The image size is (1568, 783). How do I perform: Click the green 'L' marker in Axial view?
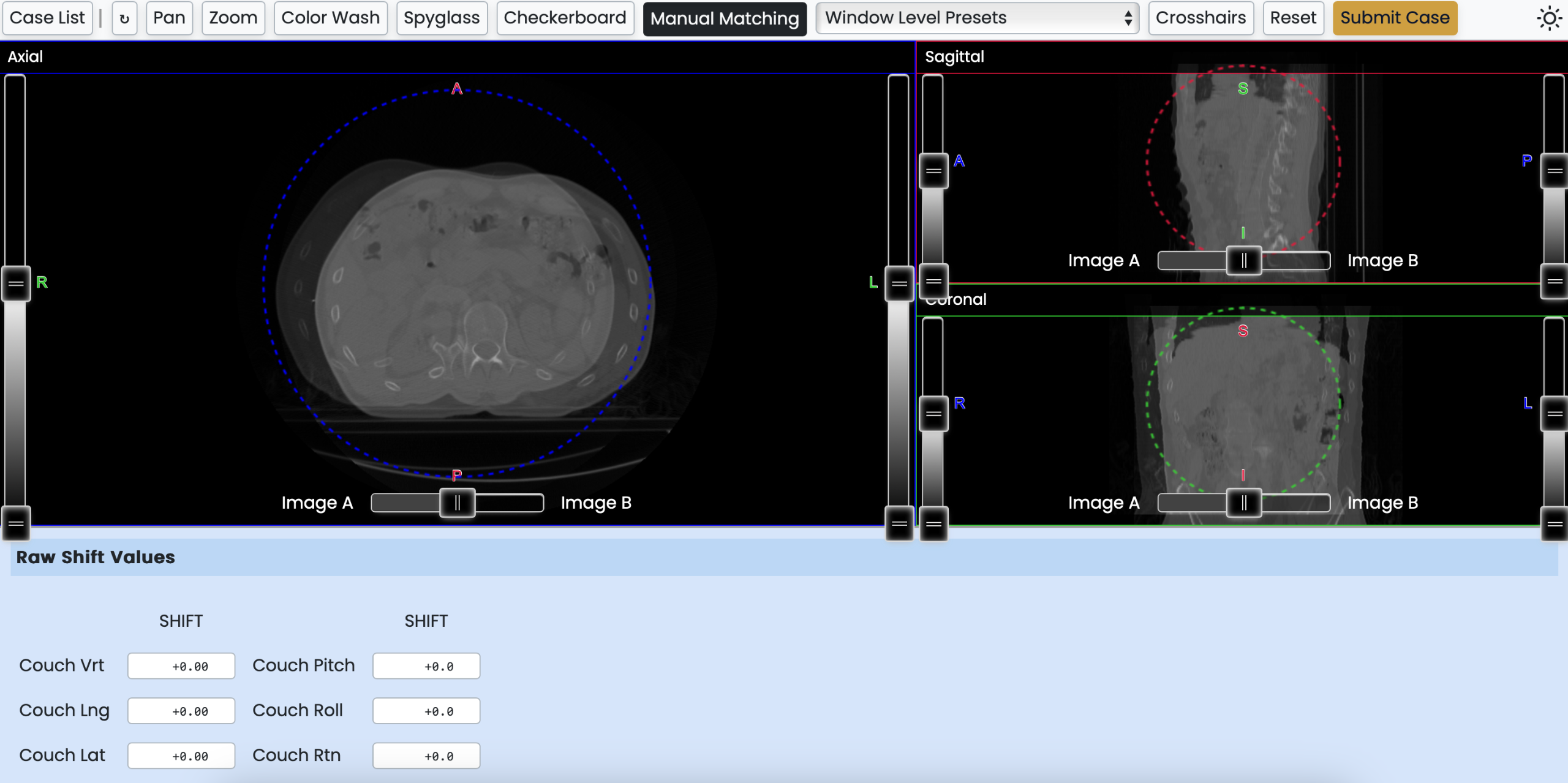873,282
